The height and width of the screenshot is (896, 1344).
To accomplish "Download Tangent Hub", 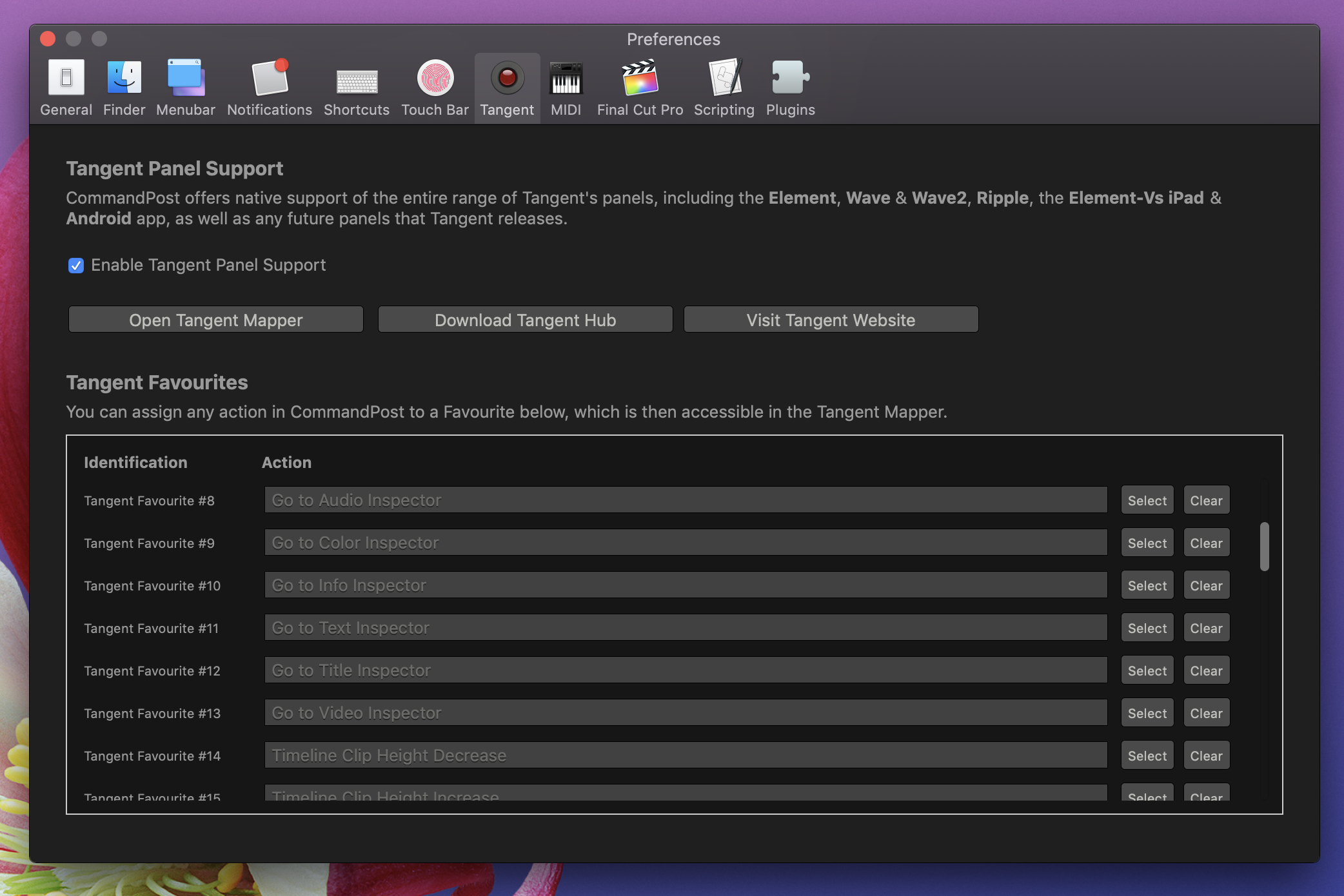I will tap(524, 319).
